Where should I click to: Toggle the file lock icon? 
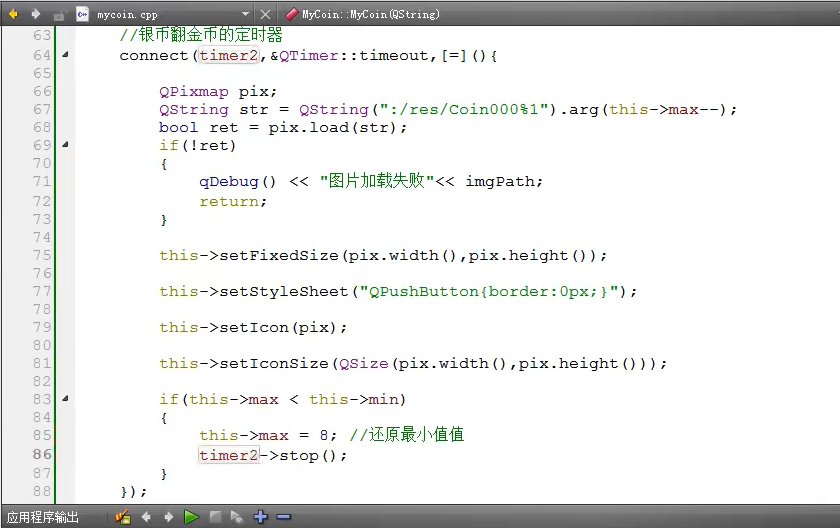59,15
